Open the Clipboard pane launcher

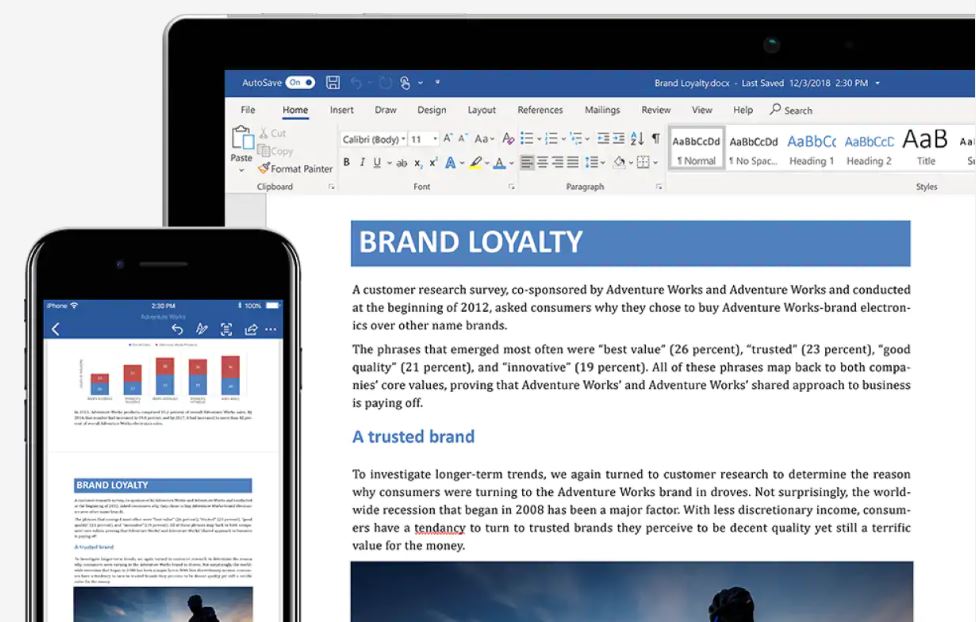(x=331, y=187)
